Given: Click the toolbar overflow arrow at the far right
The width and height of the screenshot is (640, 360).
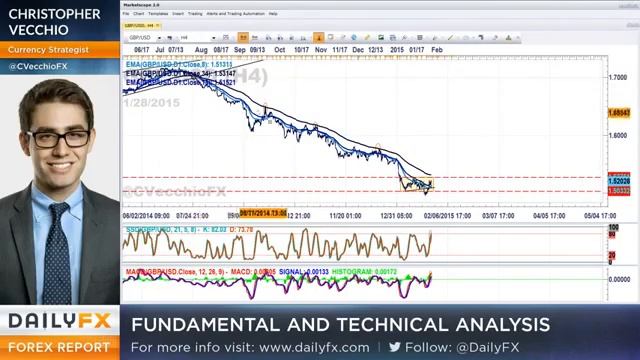Looking at the screenshot, I should pos(518,38).
